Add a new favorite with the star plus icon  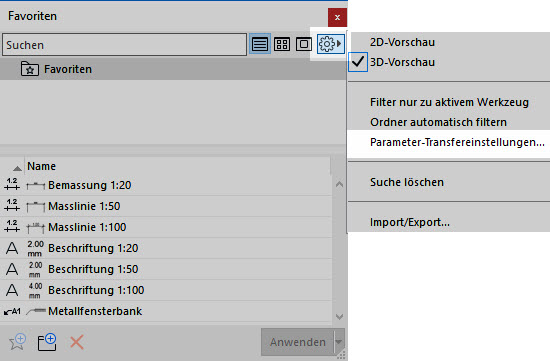[x=18, y=342]
